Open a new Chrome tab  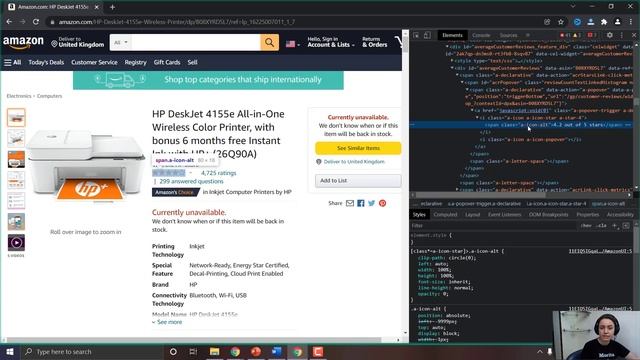pyautogui.click(x=112, y=7)
